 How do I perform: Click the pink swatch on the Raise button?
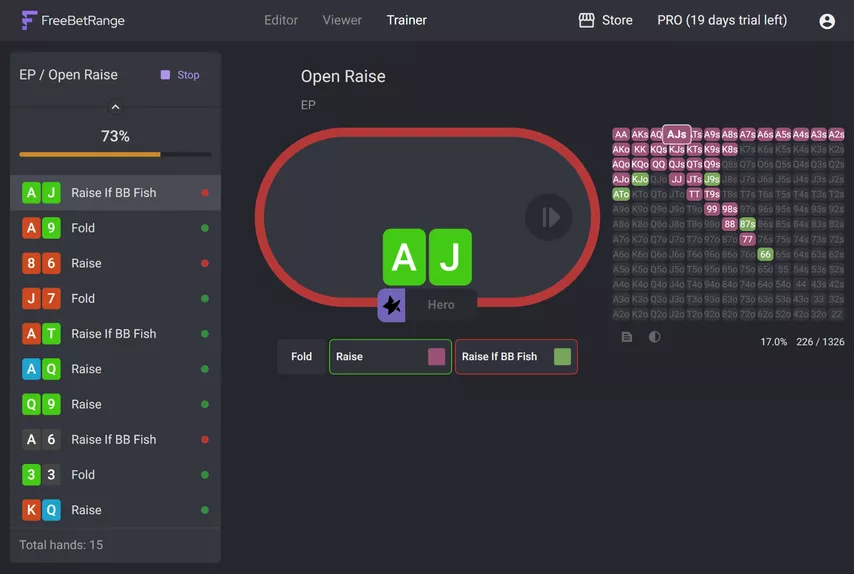coord(436,357)
